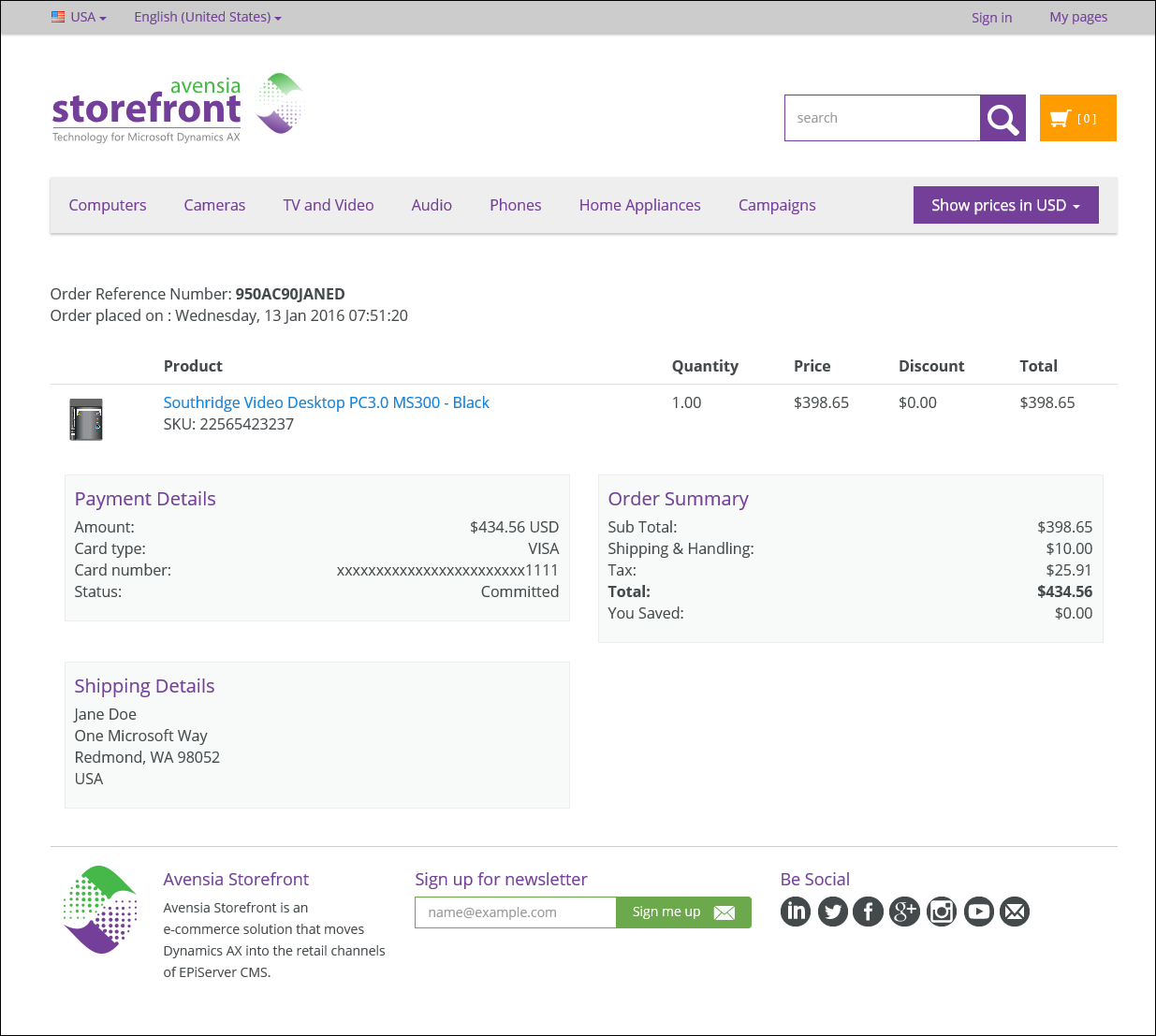Click the Discount column header
The height and width of the screenshot is (1036, 1156).
[x=931, y=366]
